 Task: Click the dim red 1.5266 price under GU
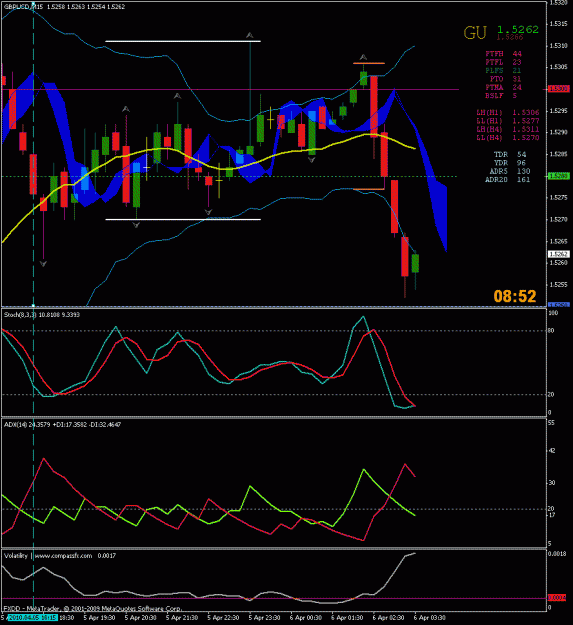(510, 37)
